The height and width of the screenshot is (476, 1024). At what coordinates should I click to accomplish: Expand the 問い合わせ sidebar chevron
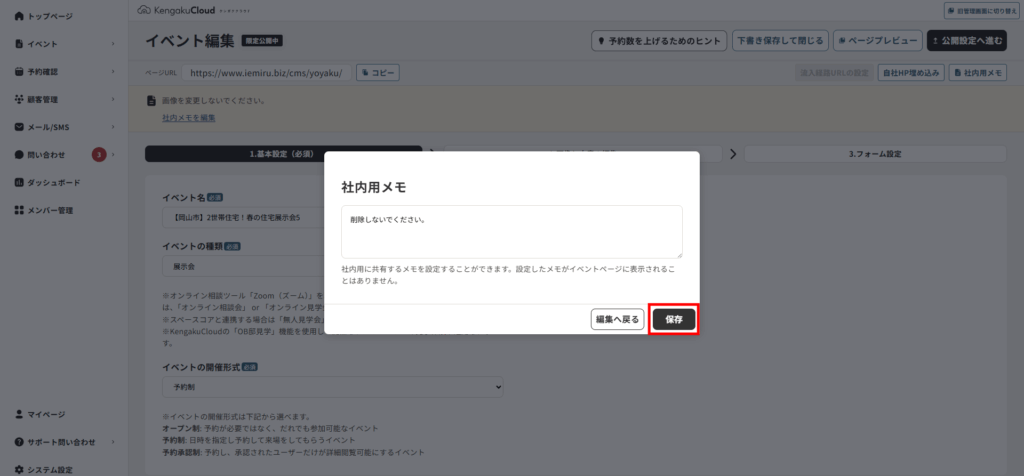(x=113, y=155)
